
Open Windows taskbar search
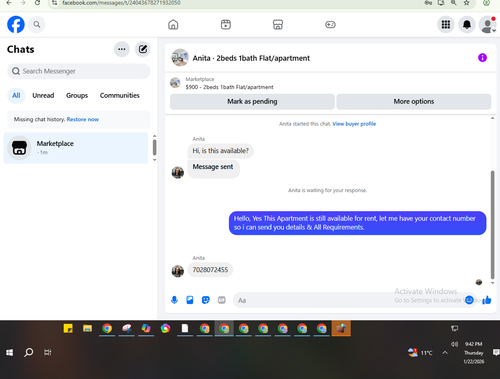point(29,352)
